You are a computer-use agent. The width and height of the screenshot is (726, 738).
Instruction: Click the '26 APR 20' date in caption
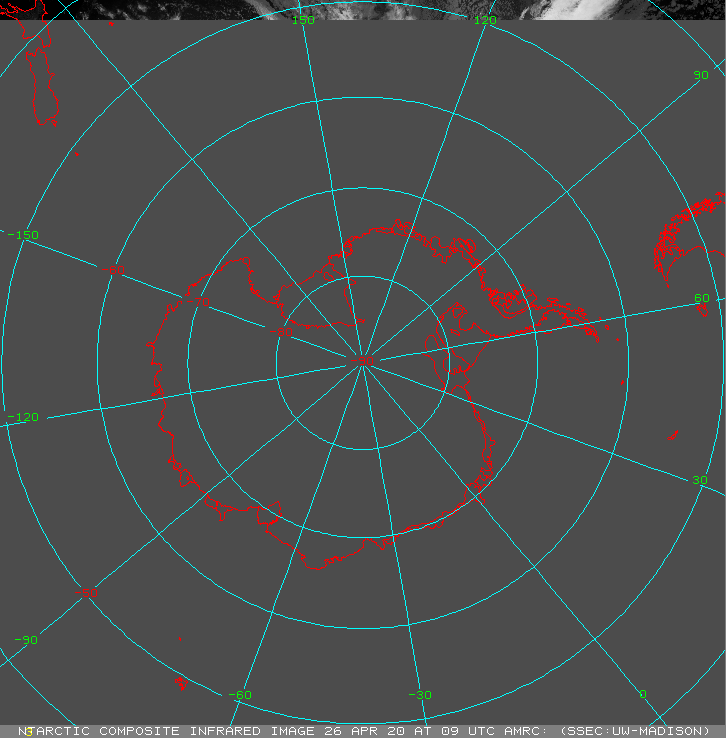point(368,731)
